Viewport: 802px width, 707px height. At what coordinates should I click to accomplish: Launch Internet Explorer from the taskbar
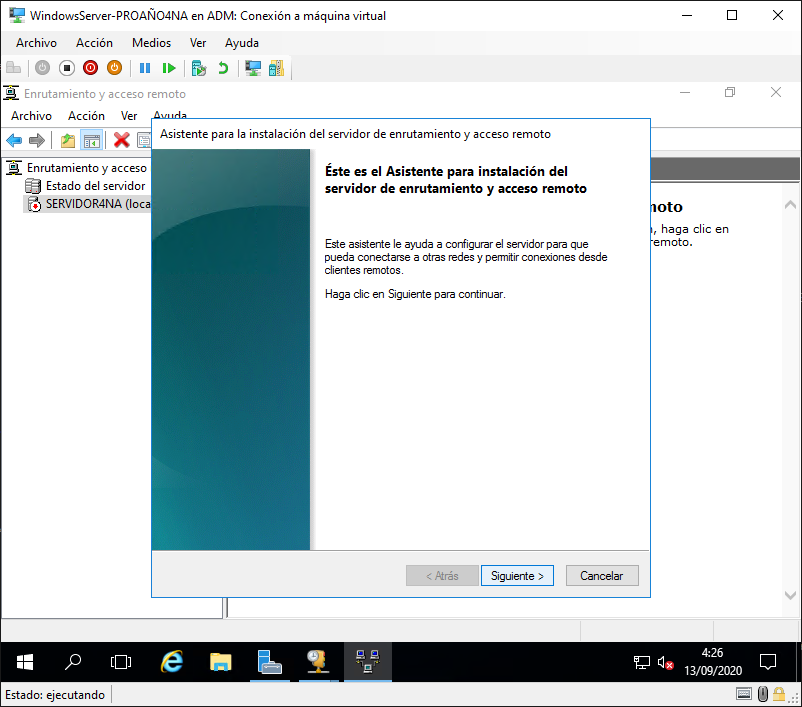click(x=172, y=662)
